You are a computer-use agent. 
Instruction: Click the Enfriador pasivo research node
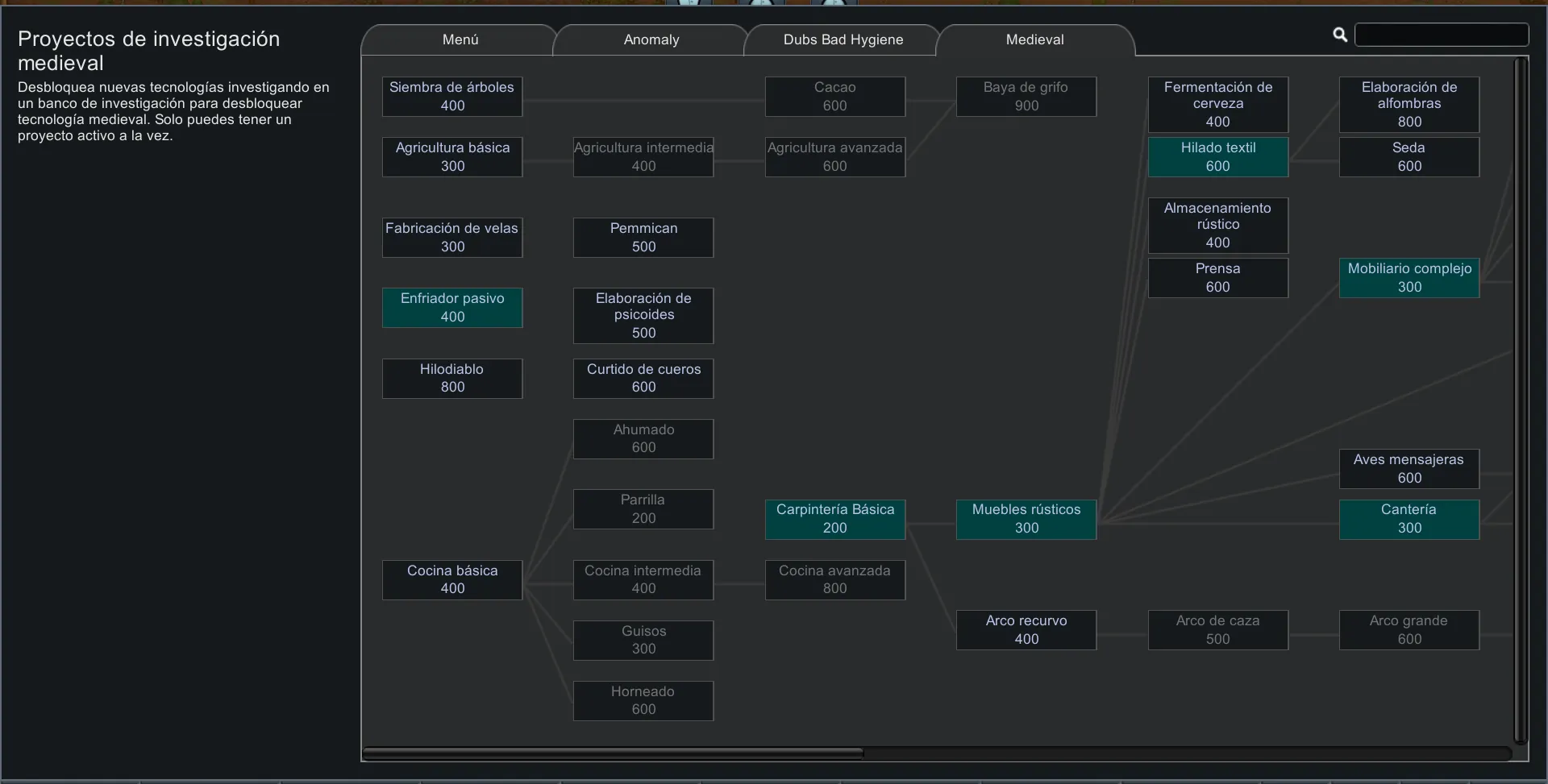click(451, 308)
